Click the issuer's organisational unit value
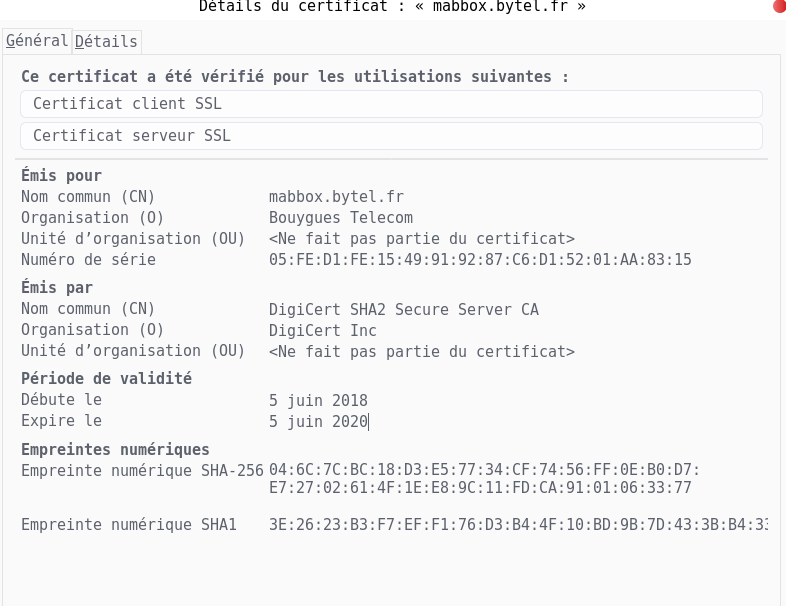Screen dimensions: 786x606 click(422, 351)
